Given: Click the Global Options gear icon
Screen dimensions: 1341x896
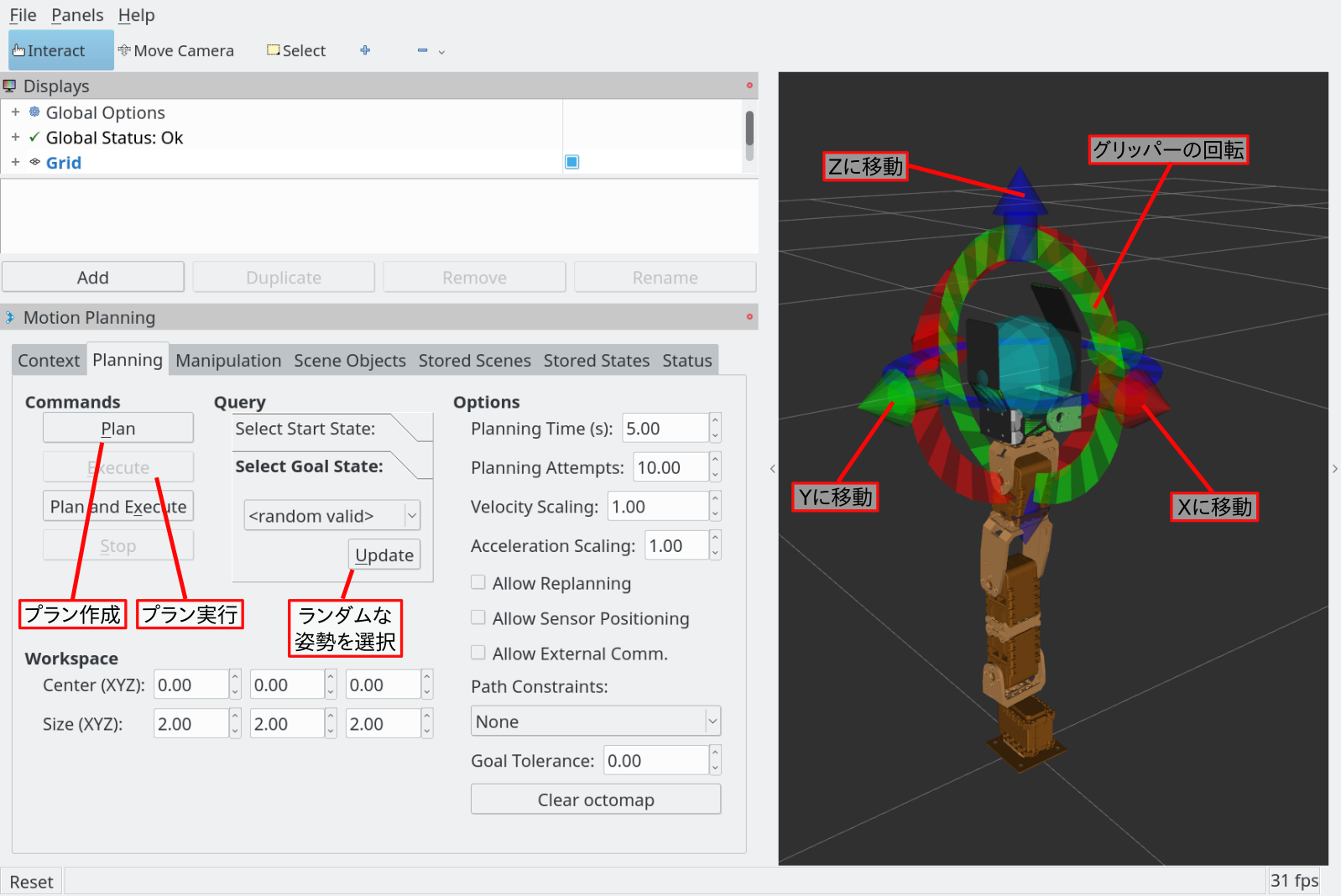Looking at the screenshot, I should tap(34, 112).
